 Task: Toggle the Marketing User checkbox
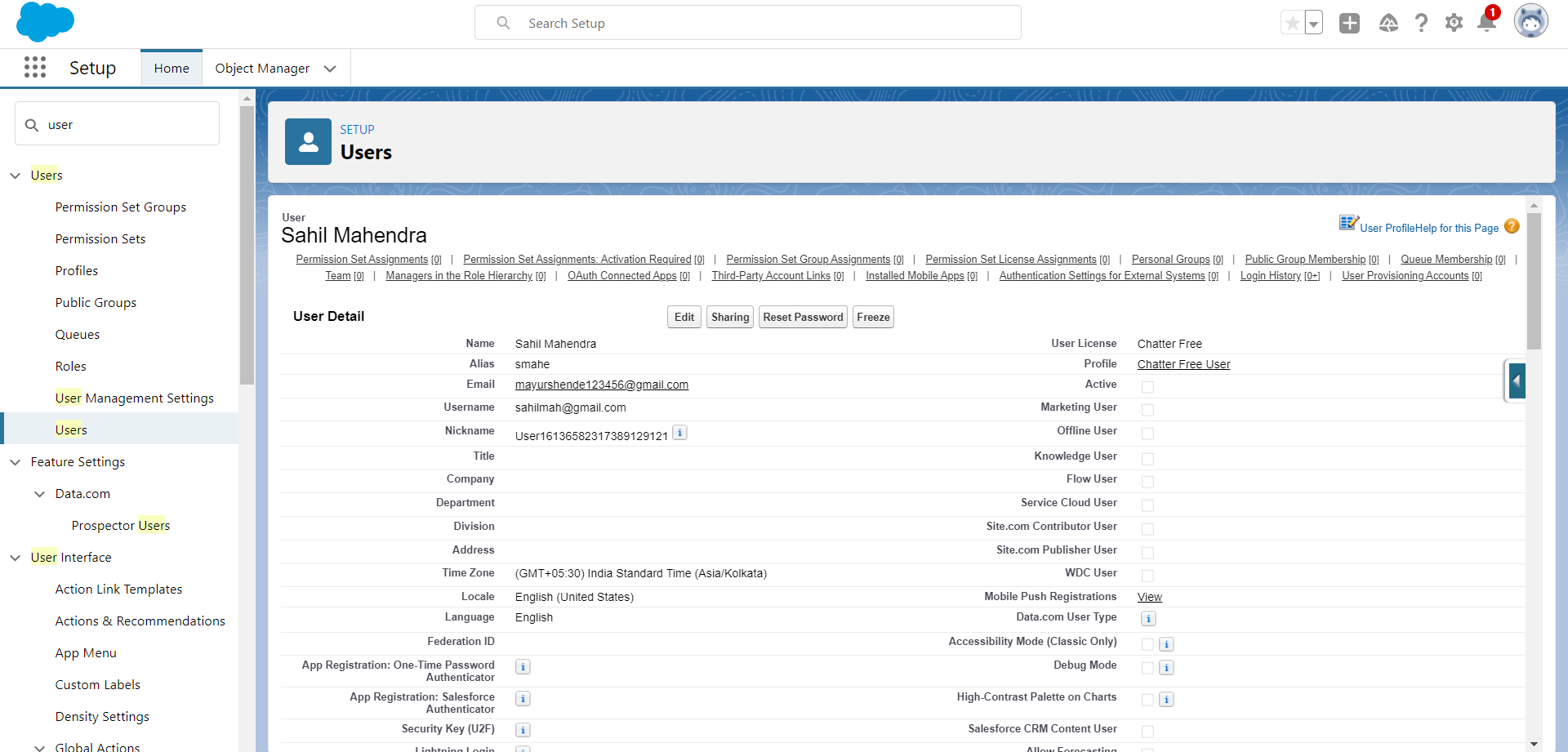tap(1147, 410)
